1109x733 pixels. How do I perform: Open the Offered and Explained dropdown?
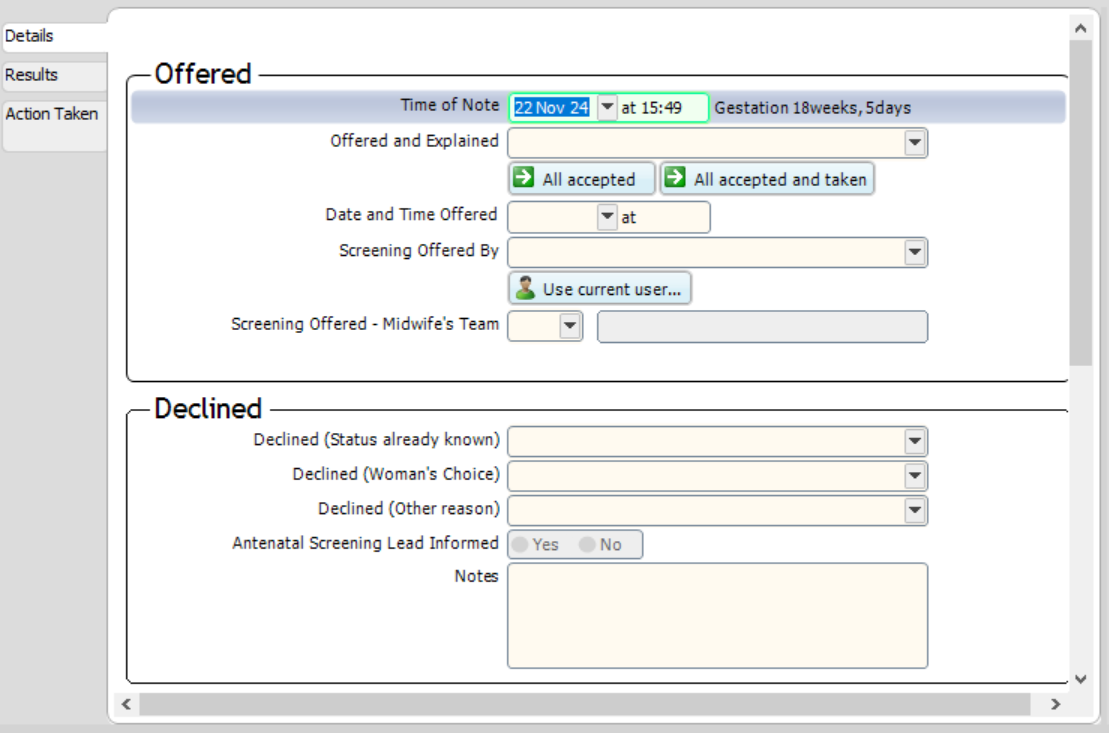914,143
